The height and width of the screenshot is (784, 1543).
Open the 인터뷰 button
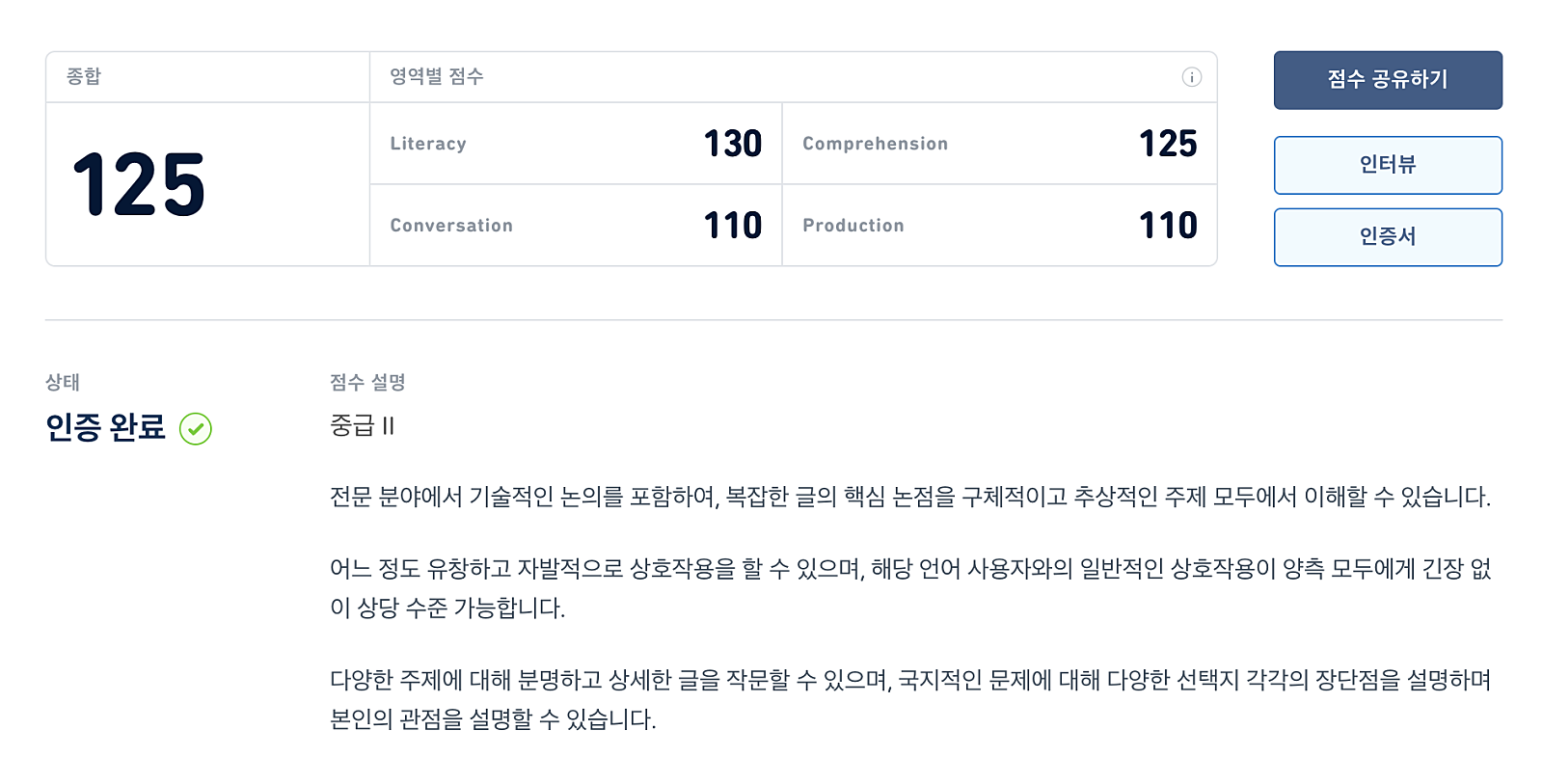[1388, 165]
